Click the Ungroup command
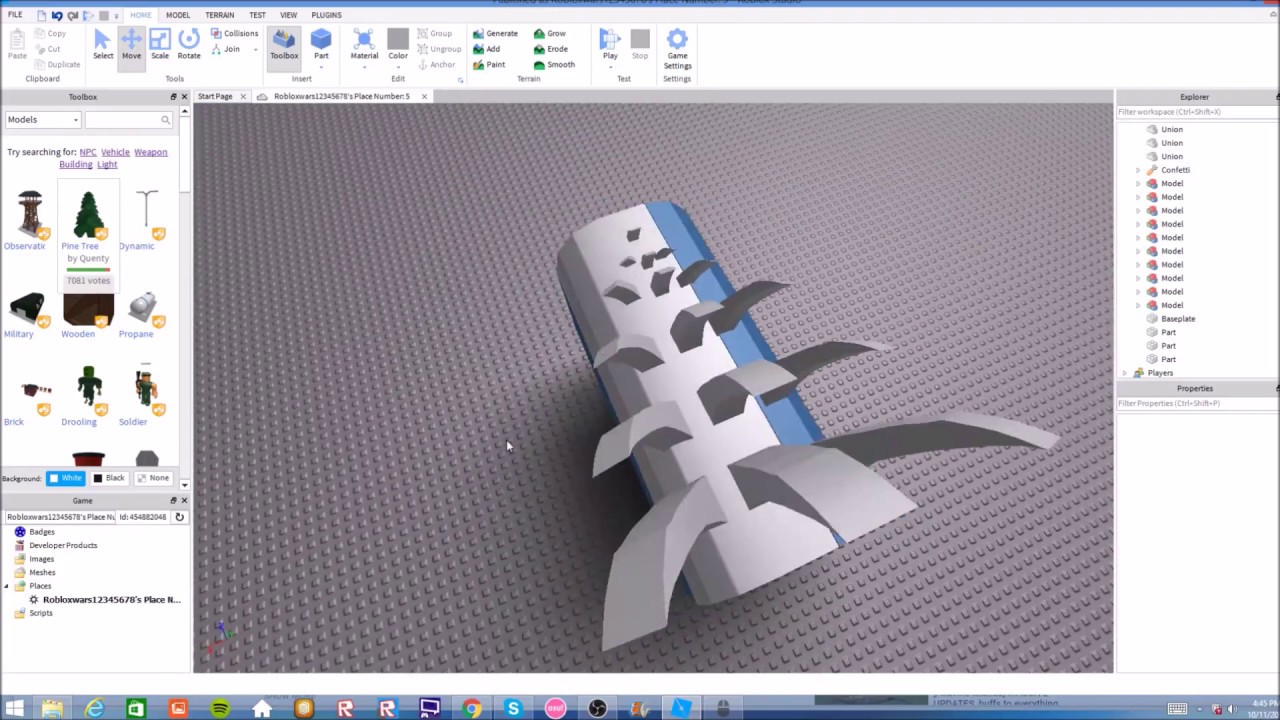The width and height of the screenshot is (1280, 720). click(x=439, y=49)
